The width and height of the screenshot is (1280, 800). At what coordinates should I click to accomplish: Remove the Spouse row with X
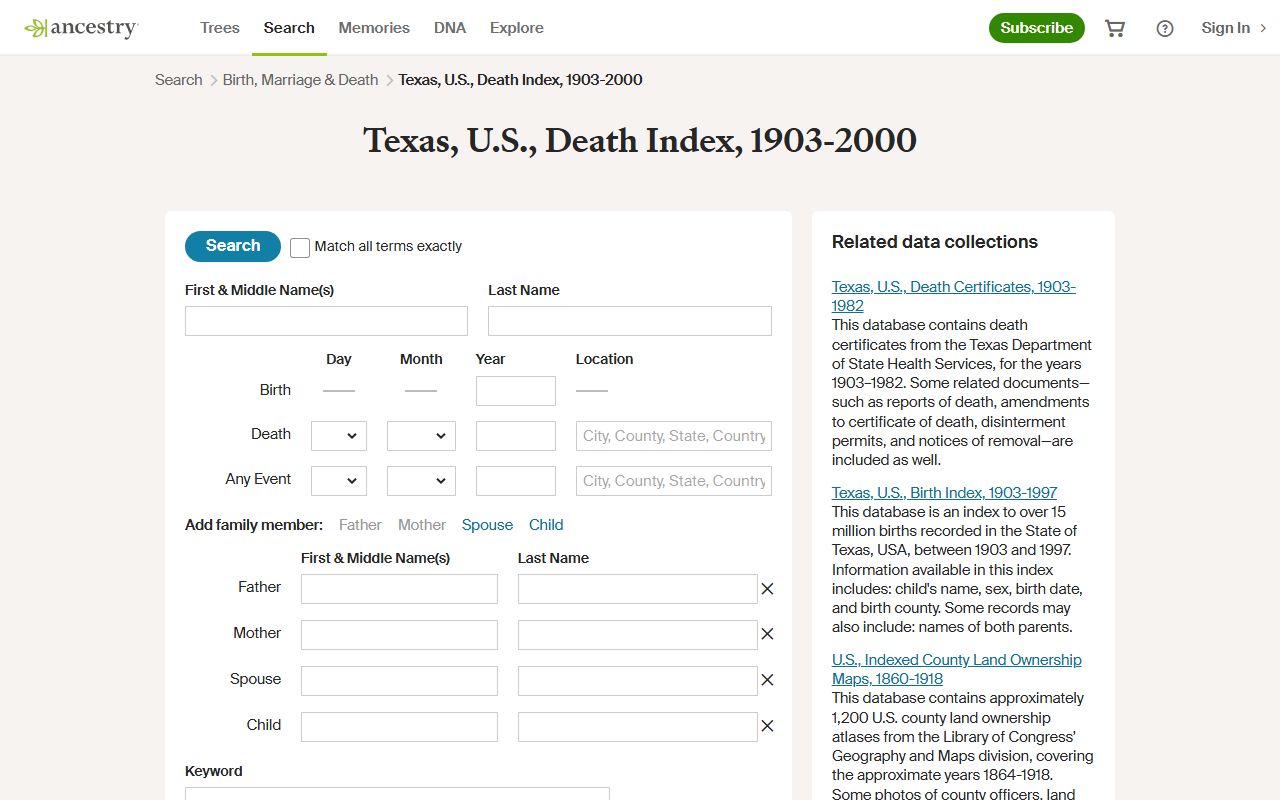pyautogui.click(x=767, y=680)
